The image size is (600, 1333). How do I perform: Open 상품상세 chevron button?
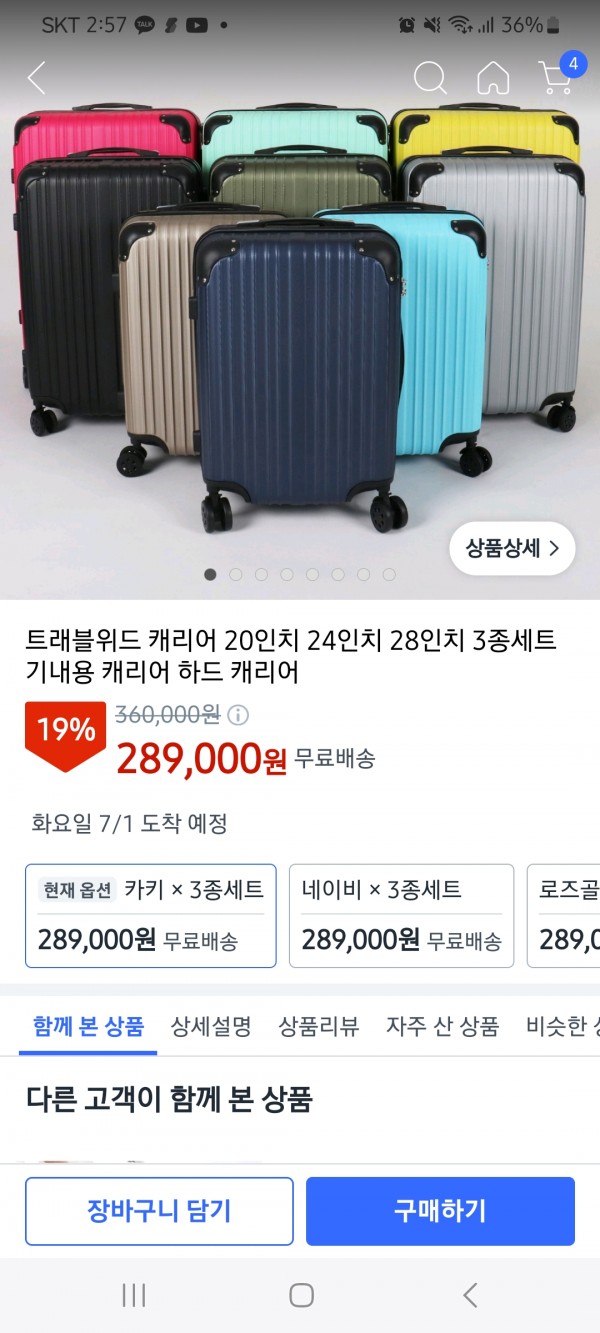tap(512, 548)
